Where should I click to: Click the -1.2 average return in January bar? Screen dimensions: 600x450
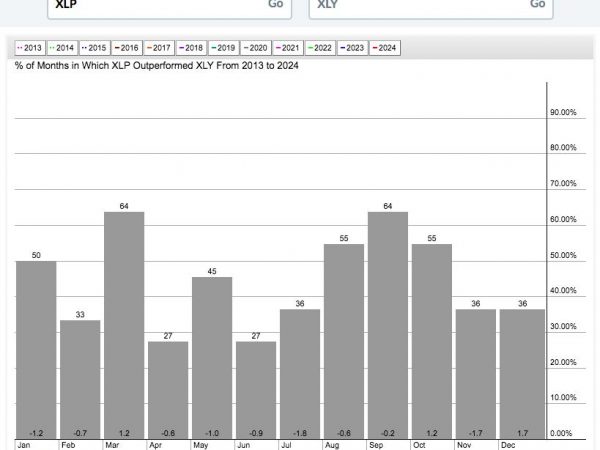pyautogui.click(x=36, y=433)
